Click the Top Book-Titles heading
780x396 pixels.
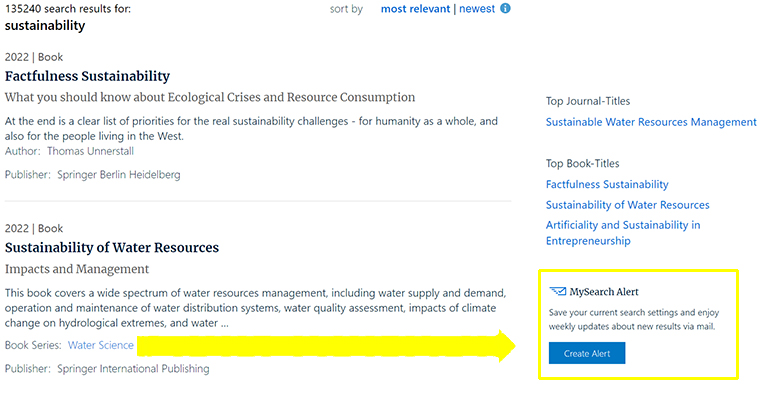583,164
